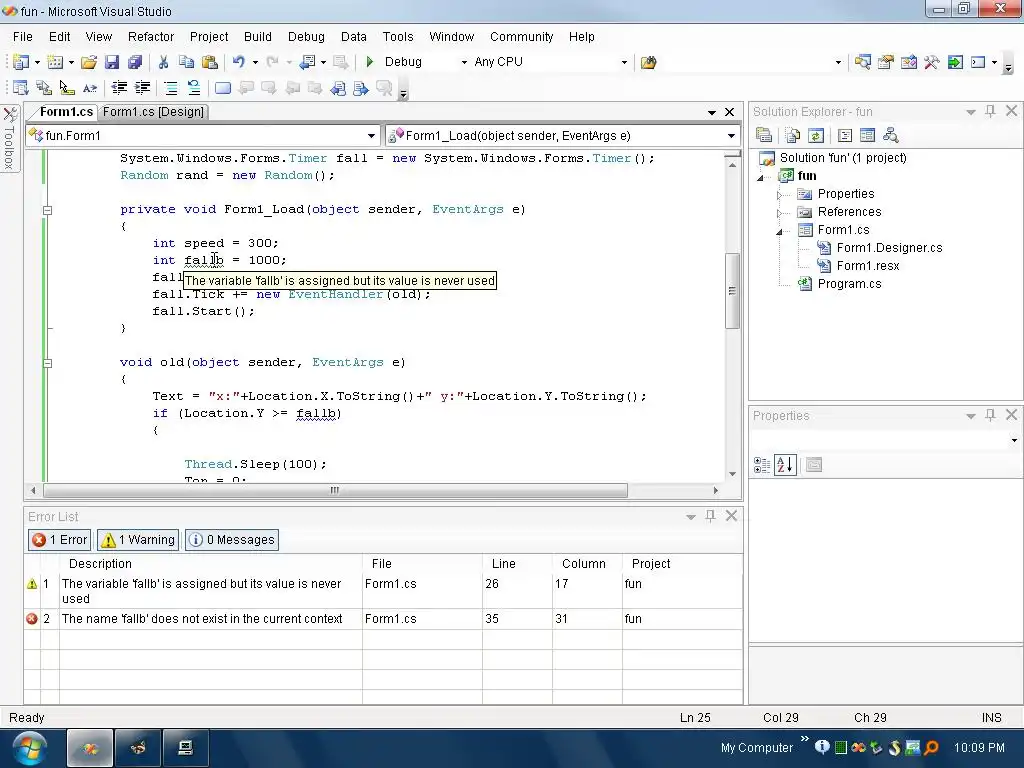Click the Open File folder icon
The width and height of the screenshot is (1024, 768).
[89, 62]
